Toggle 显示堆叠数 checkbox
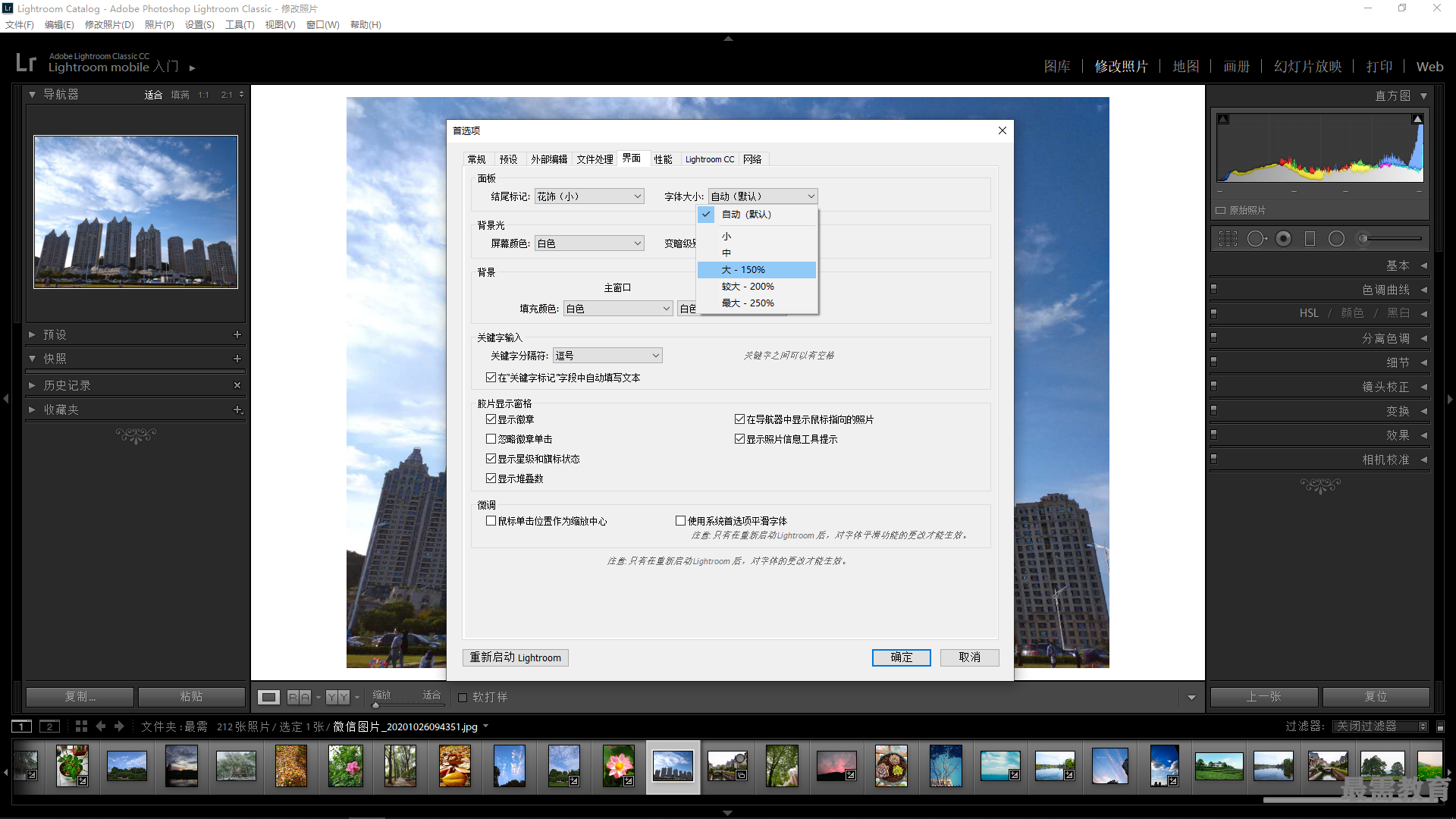 pos(491,478)
